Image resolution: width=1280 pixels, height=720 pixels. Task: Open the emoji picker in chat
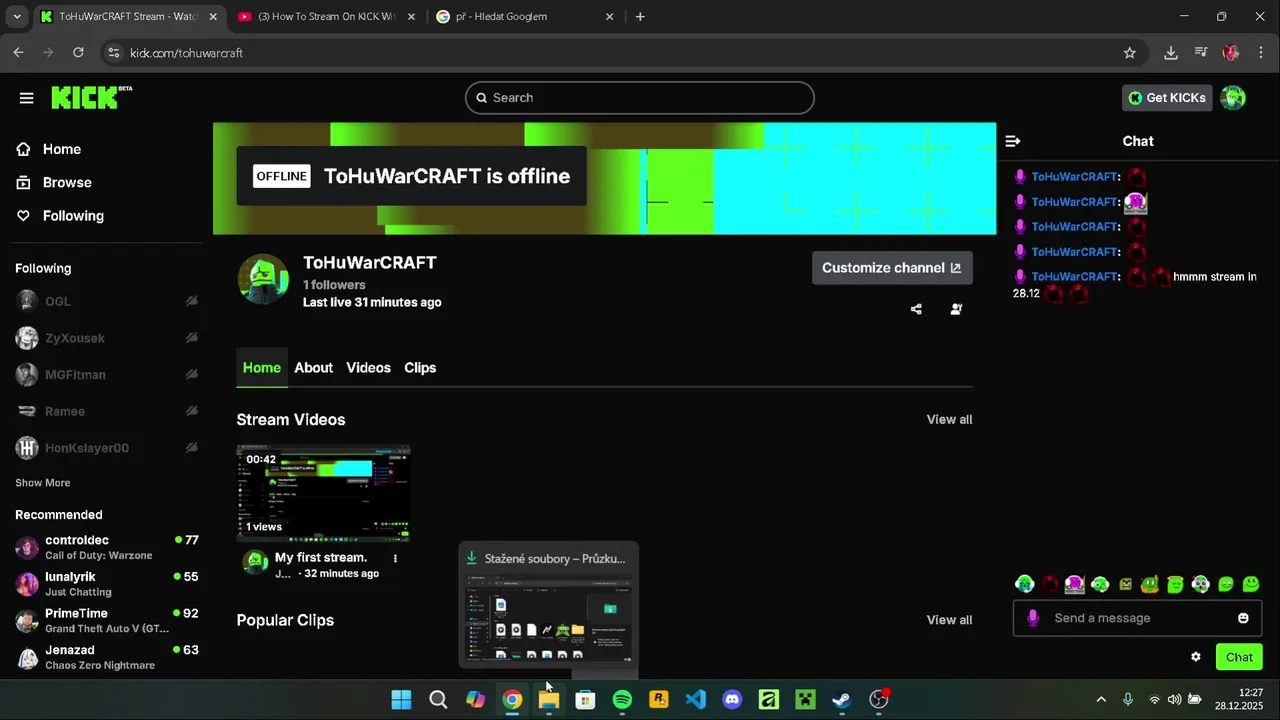[1243, 618]
